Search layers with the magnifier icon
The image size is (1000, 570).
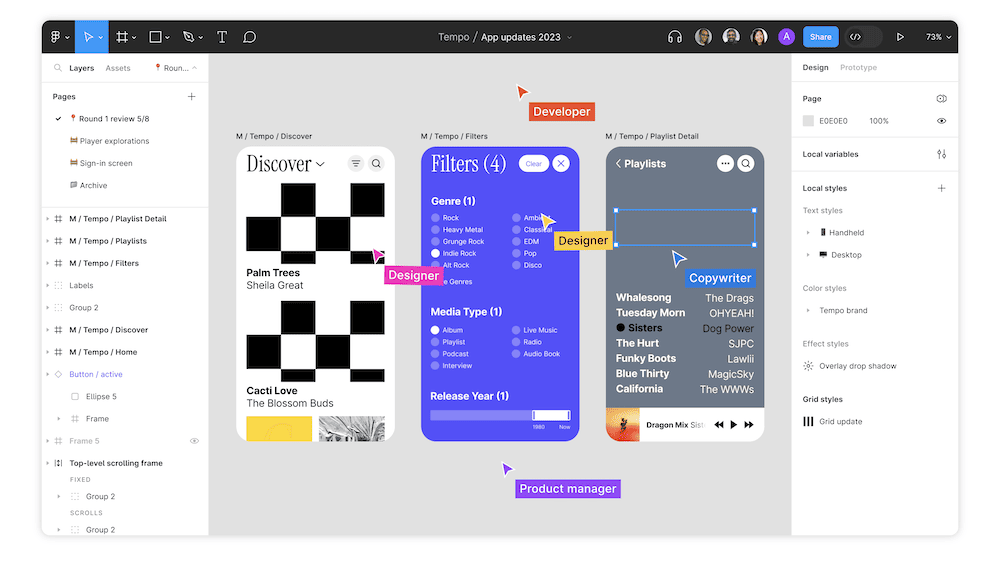click(58, 68)
